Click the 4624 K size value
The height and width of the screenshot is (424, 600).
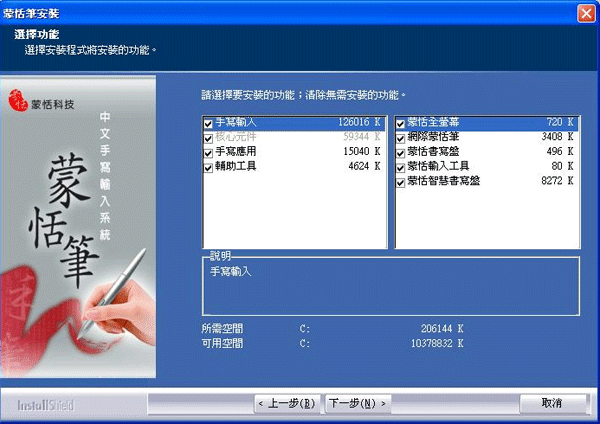pyautogui.click(x=364, y=166)
